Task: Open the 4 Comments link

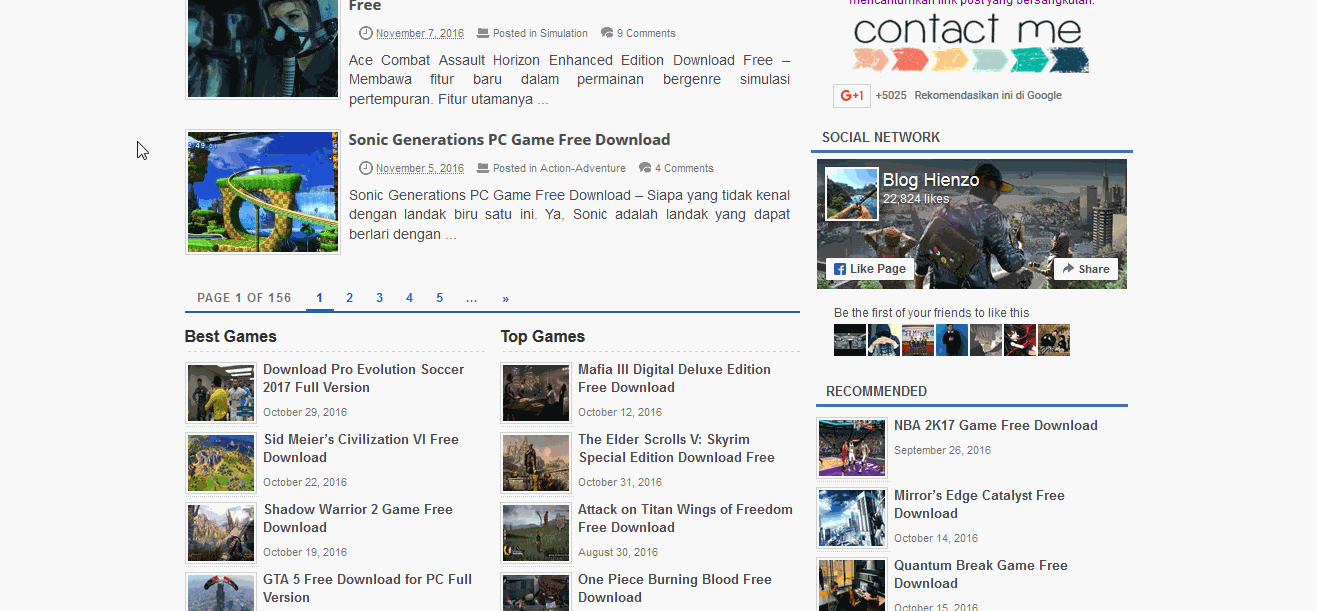Action: tap(684, 168)
